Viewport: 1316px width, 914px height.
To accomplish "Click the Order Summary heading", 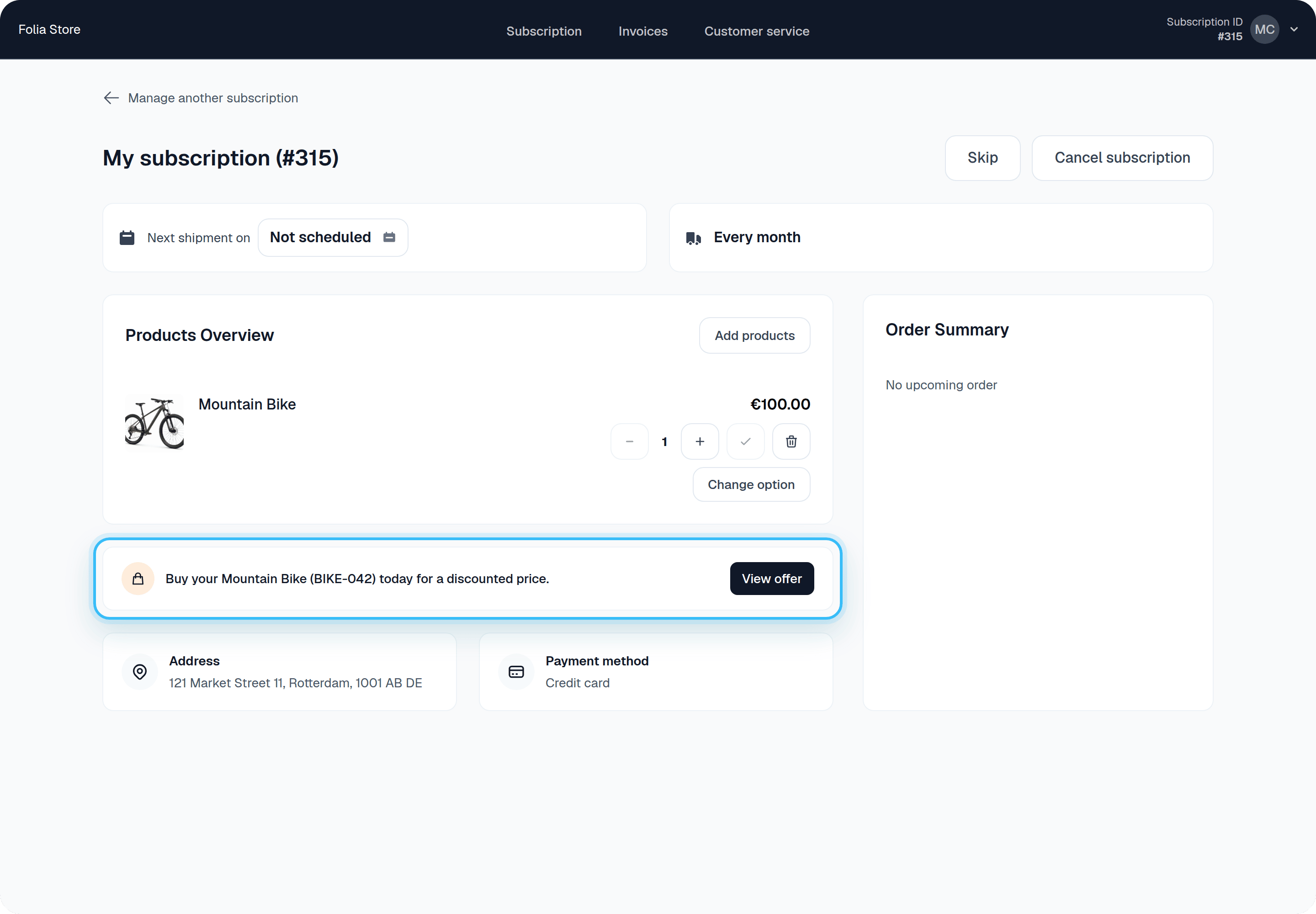I will coord(947,330).
